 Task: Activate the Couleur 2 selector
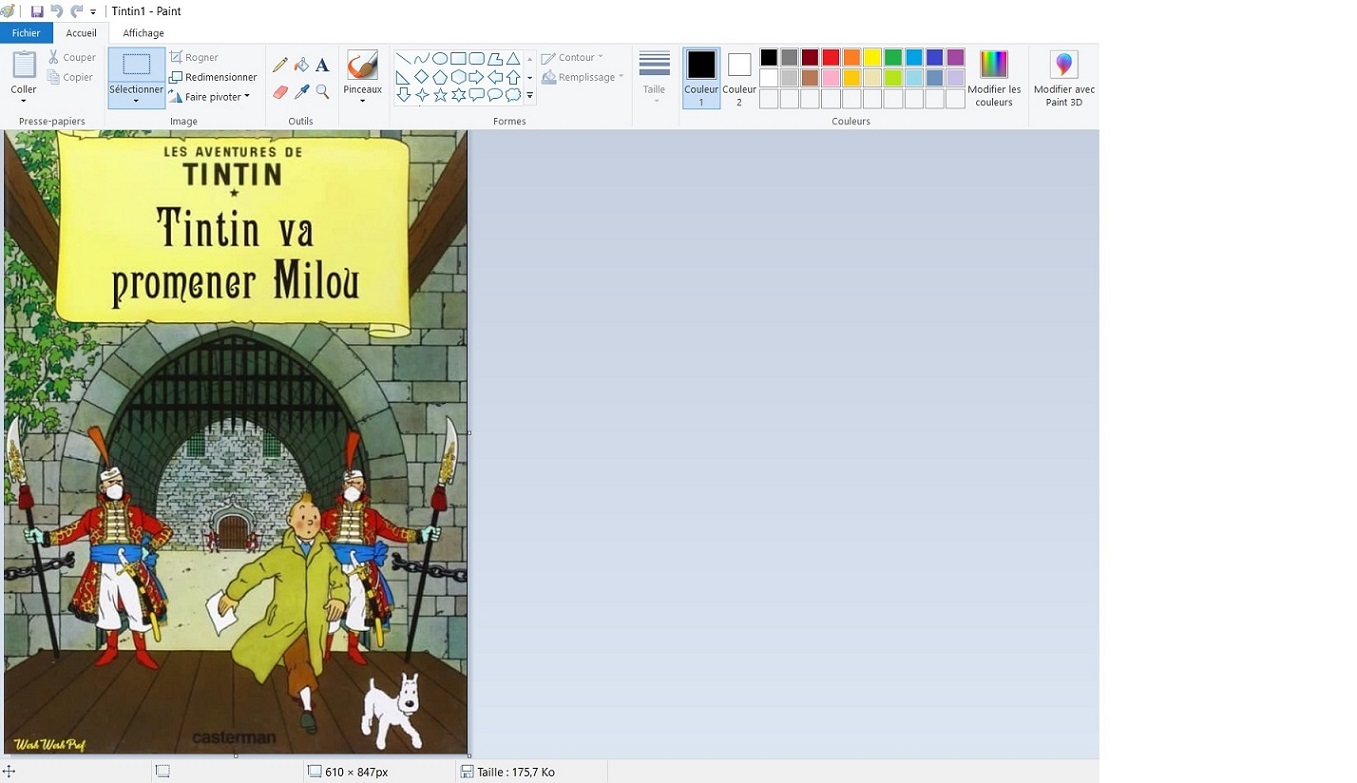click(x=739, y=77)
